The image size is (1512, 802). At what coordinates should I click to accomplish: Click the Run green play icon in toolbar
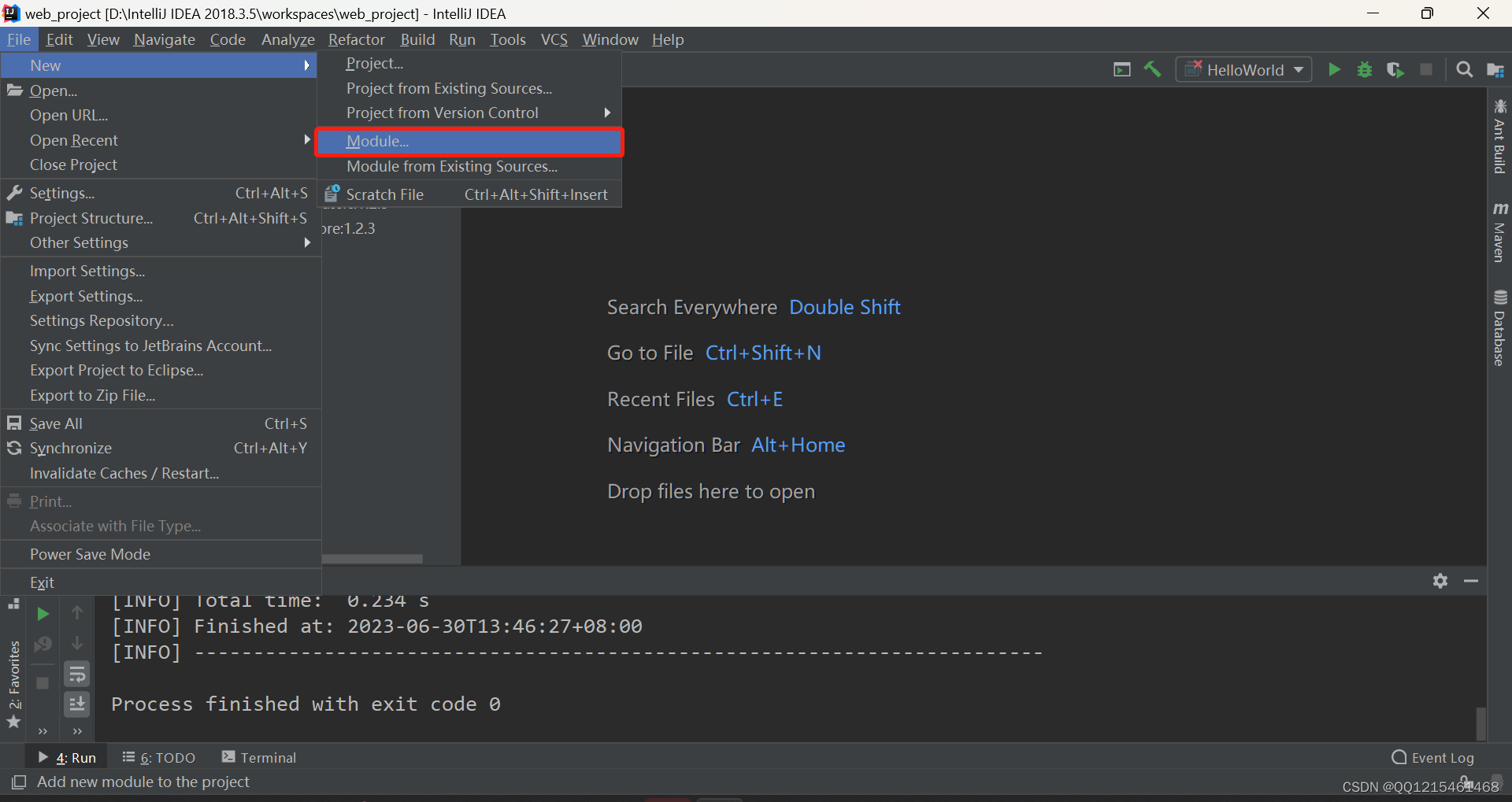click(1334, 70)
